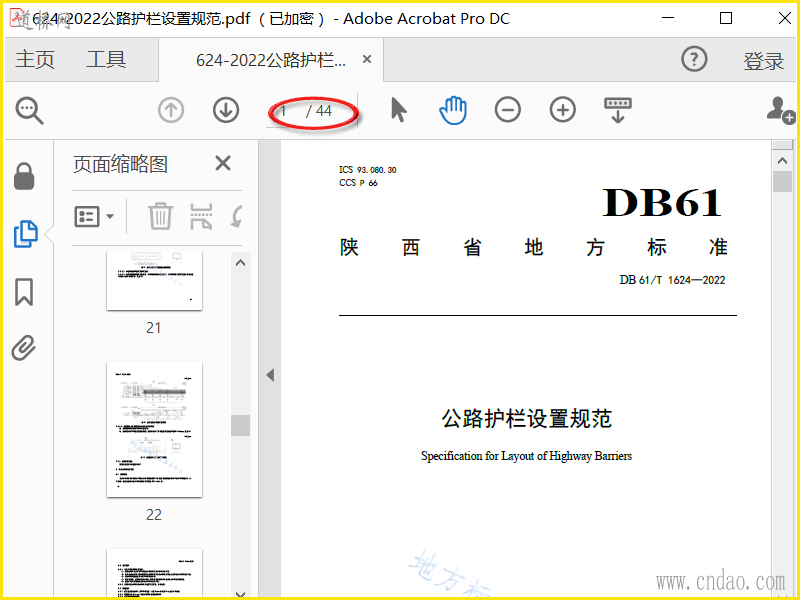Activate the selection arrow tool

[398, 110]
